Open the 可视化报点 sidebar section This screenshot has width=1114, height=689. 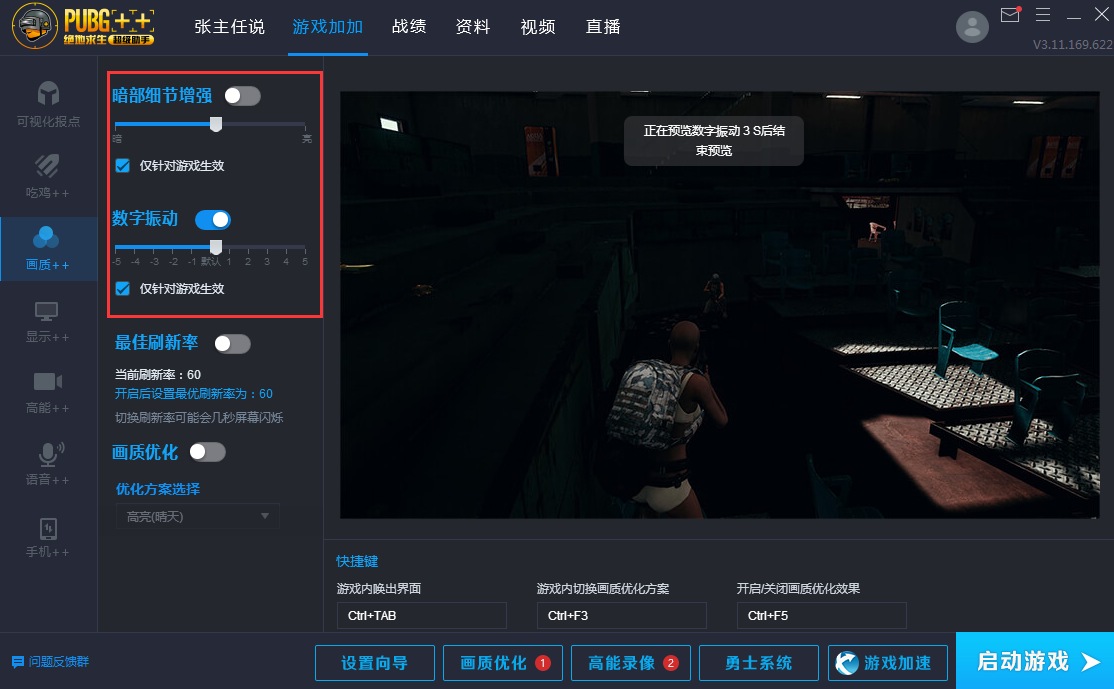(48, 104)
